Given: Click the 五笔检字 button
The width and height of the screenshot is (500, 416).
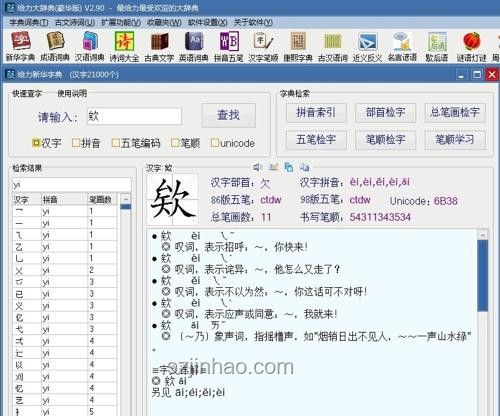Looking at the screenshot, I should [x=316, y=140].
